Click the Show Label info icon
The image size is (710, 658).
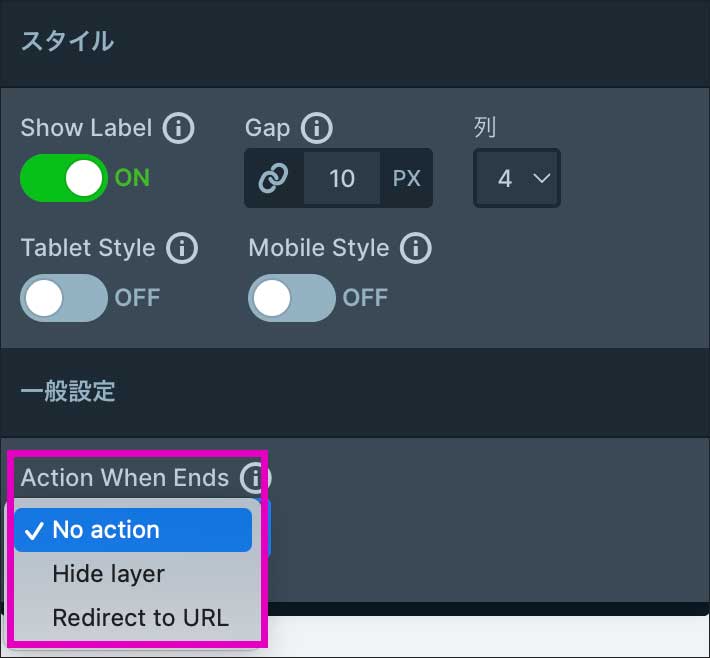tap(178, 128)
